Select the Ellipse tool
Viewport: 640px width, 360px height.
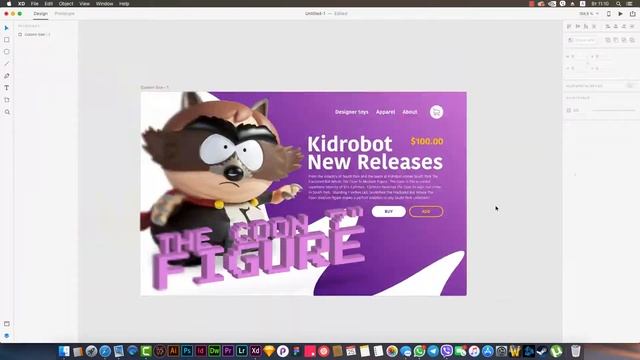point(7,52)
